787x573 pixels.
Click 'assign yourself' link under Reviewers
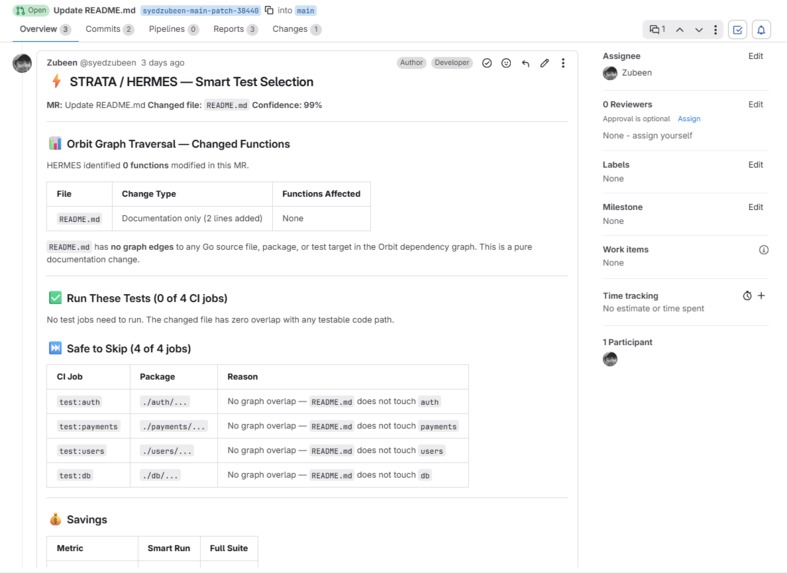point(662,135)
